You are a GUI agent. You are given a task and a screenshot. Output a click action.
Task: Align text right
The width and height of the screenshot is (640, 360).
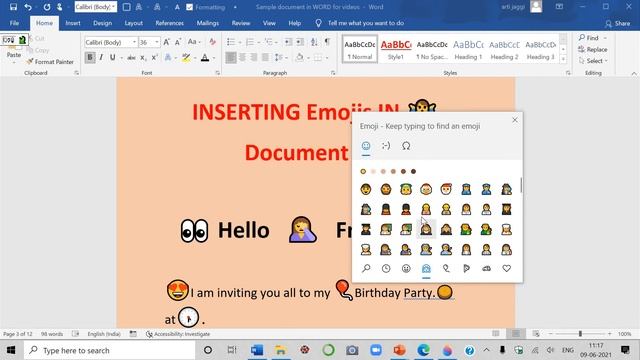(254, 58)
